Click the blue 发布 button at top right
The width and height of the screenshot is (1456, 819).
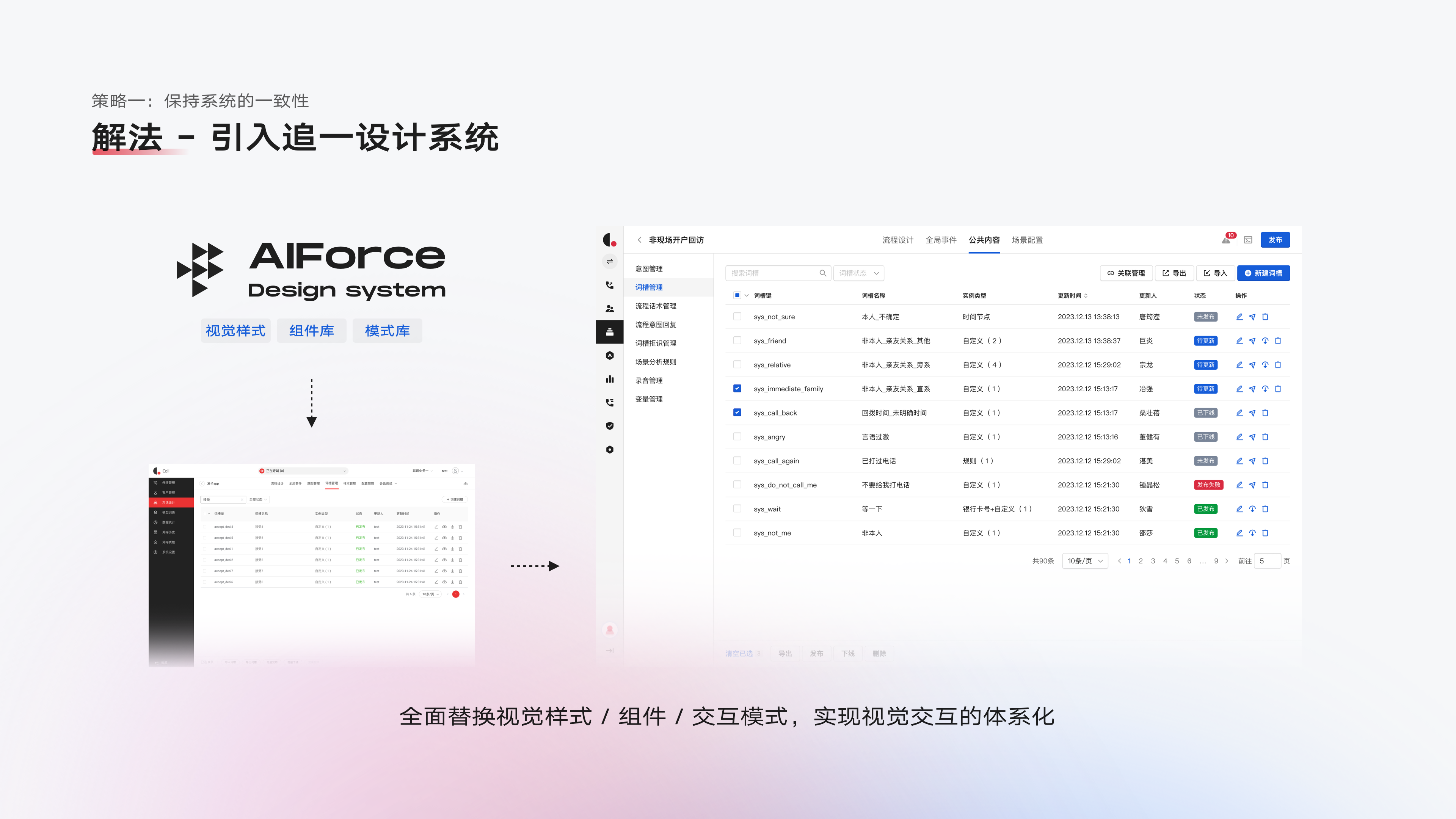point(1275,240)
